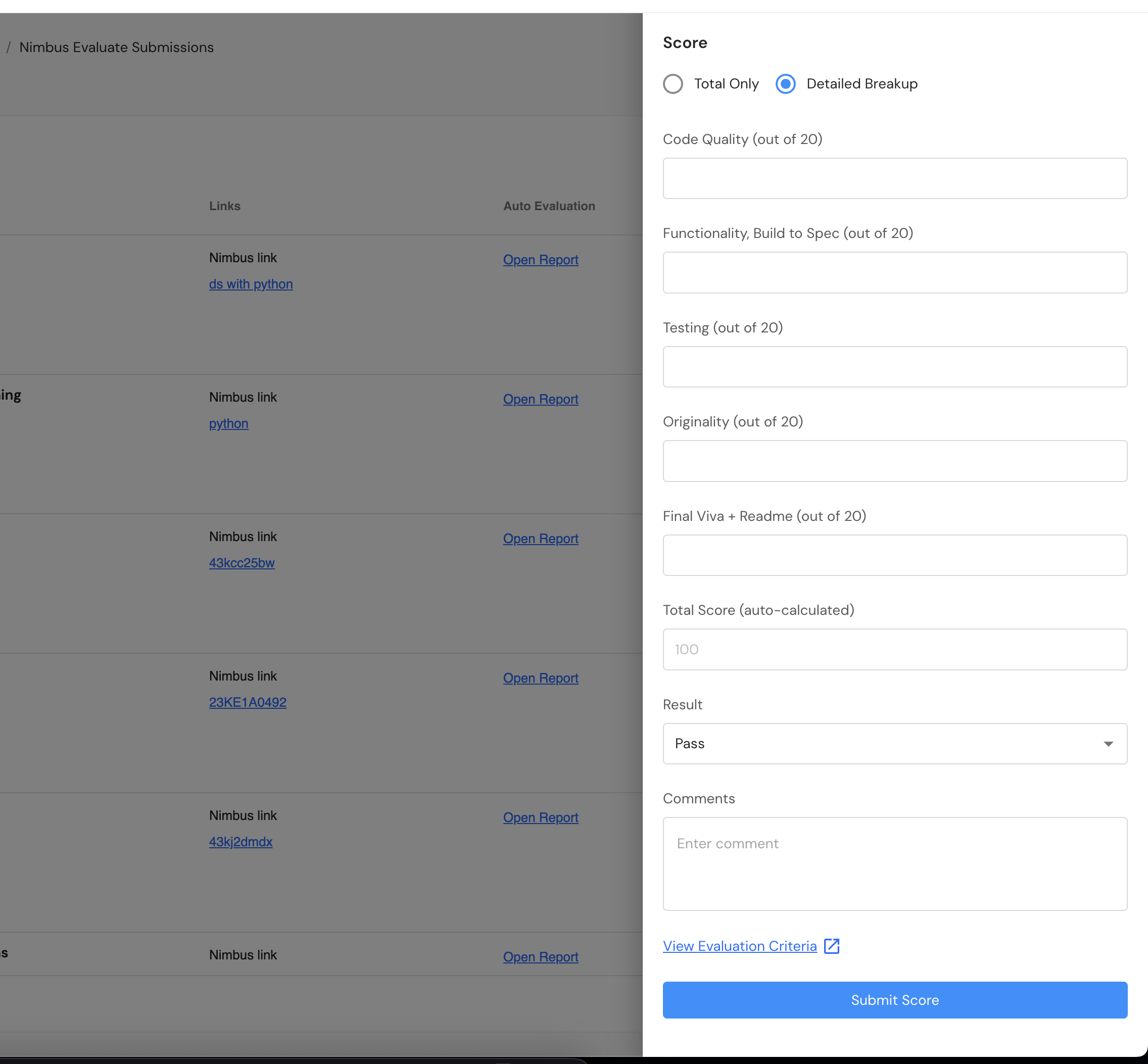Select the Total Only radio button
This screenshot has height=1064, width=1148.
point(673,84)
